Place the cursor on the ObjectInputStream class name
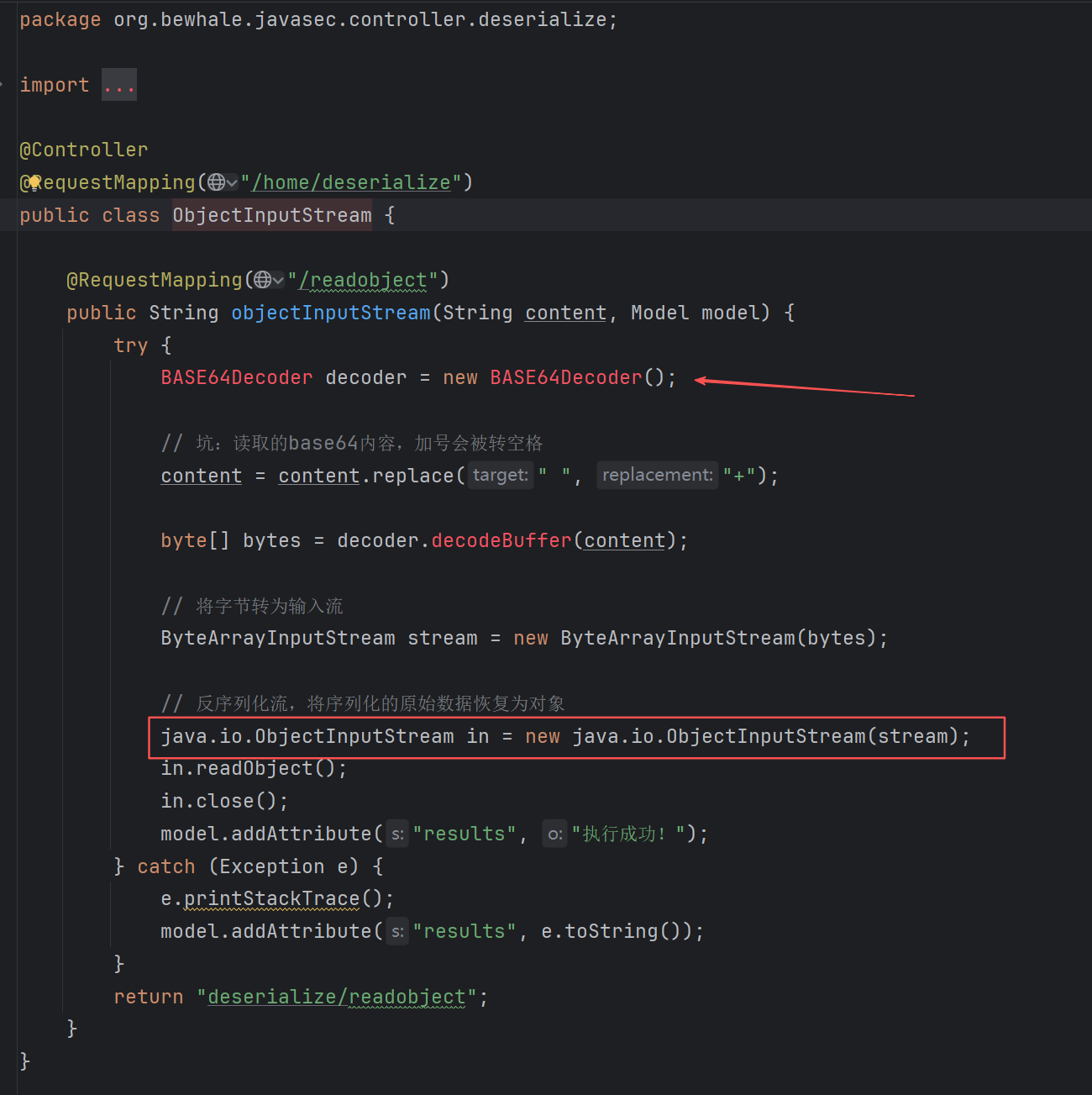Image resolution: width=1092 pixels, height=1095 pixels. pyautogui.click(x=272, y=215)
